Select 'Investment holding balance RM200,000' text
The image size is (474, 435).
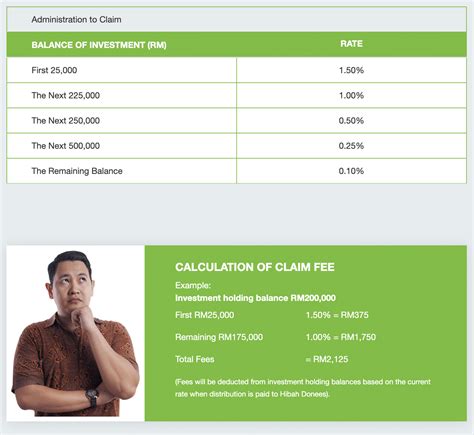coord(255,298)
